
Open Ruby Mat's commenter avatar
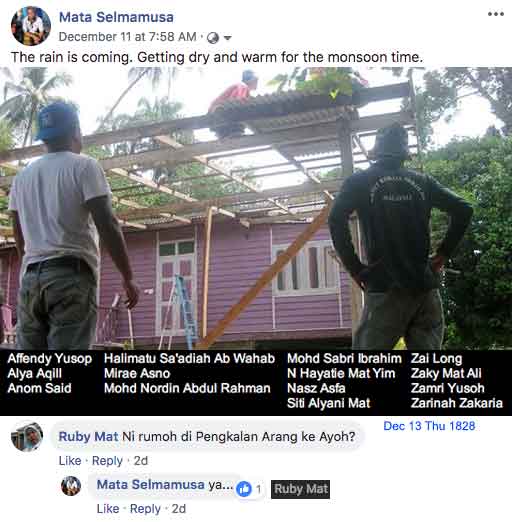pos(27,437)
